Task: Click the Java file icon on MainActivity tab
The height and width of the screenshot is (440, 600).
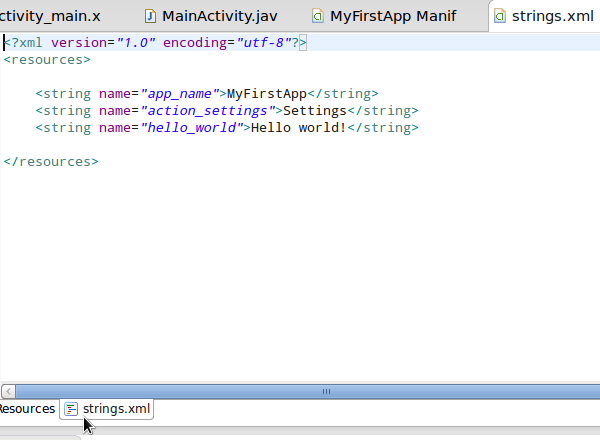Action: pyautogui.click(x=151, y=16)
